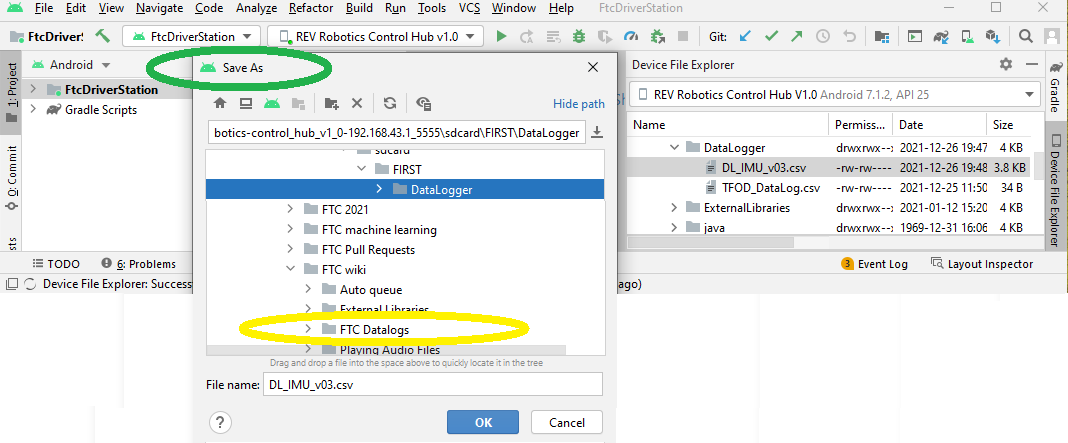The image size is (1068, 443).
Task: Click the Home directory icon in Save As
Action: [219, 104]
